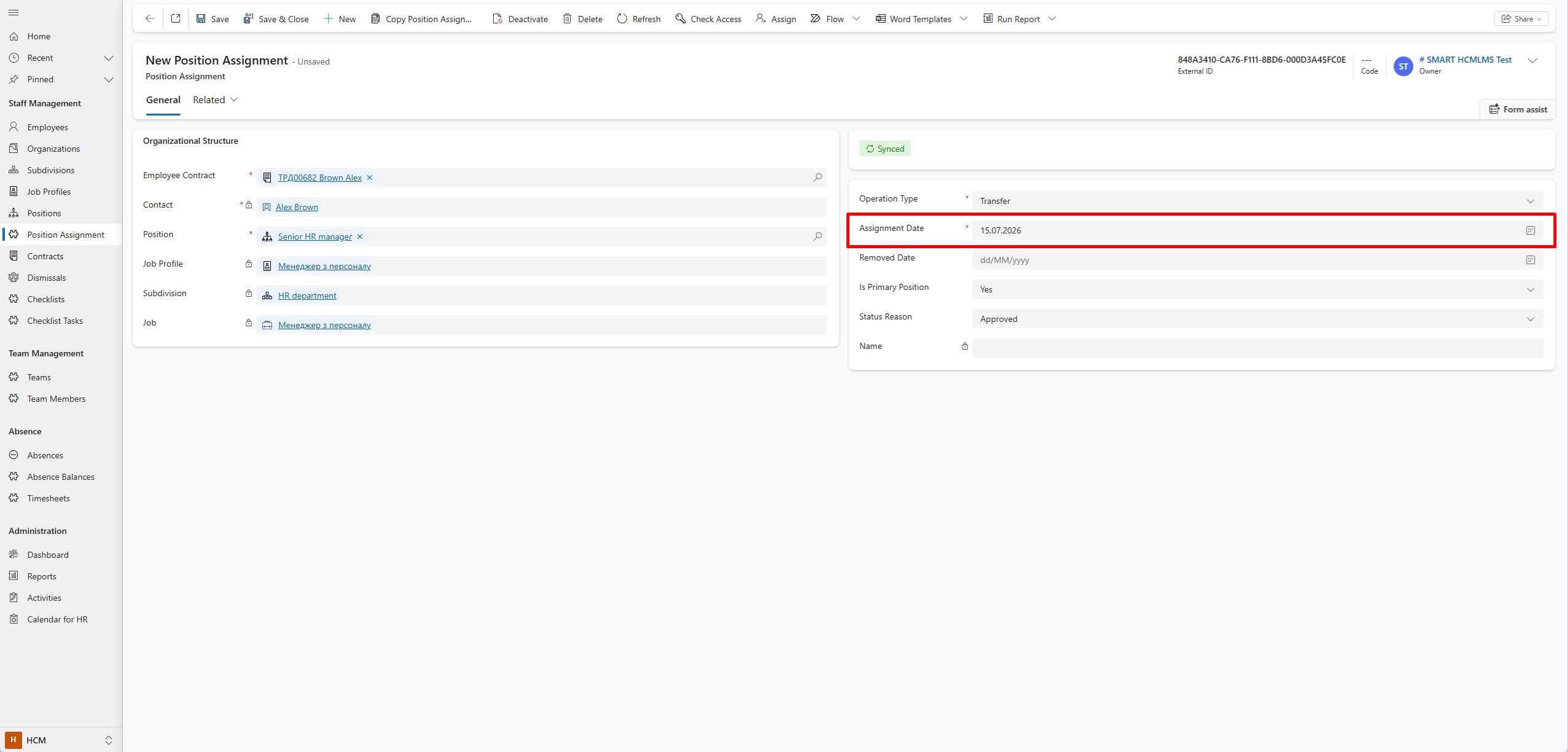Image resolution: width=1568 pixels, height=752 pixels.
Task: Click the Refresh toolbar icon
Action: pos(622,18)
